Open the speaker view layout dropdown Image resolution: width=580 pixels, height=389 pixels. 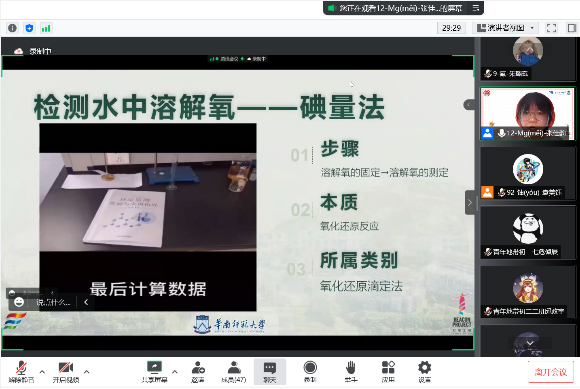coord(505,28)
